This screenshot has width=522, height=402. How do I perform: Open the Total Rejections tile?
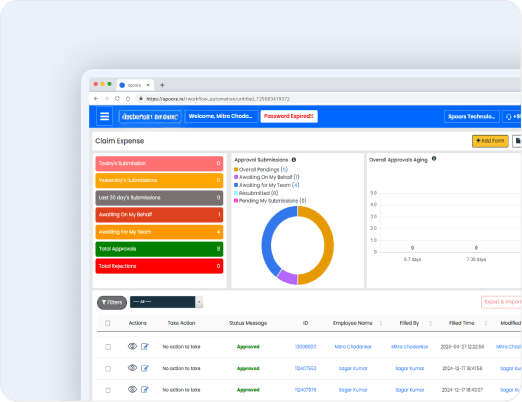pos(159,266)
